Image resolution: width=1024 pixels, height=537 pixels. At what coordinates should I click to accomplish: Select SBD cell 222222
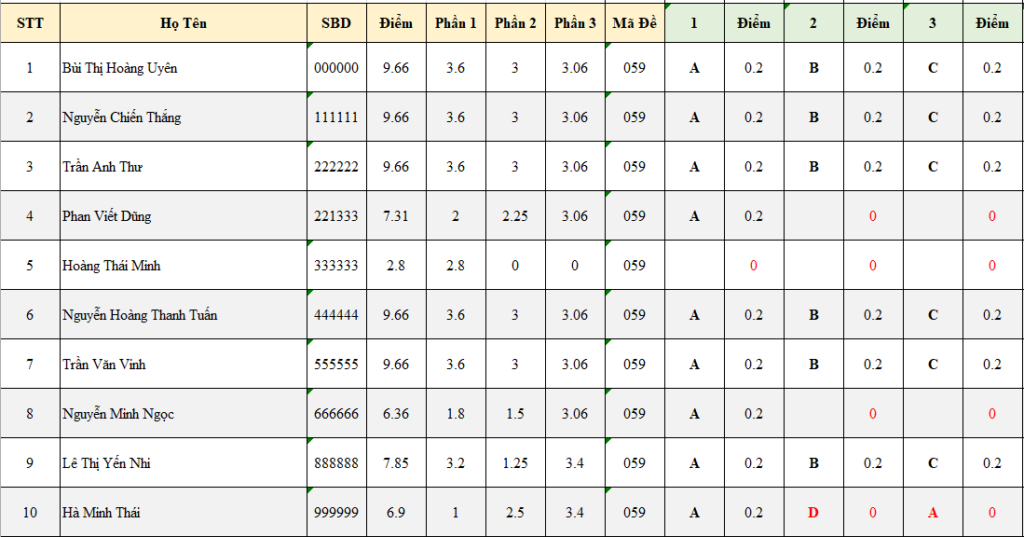pyautogui.click(x=336, y=167)
